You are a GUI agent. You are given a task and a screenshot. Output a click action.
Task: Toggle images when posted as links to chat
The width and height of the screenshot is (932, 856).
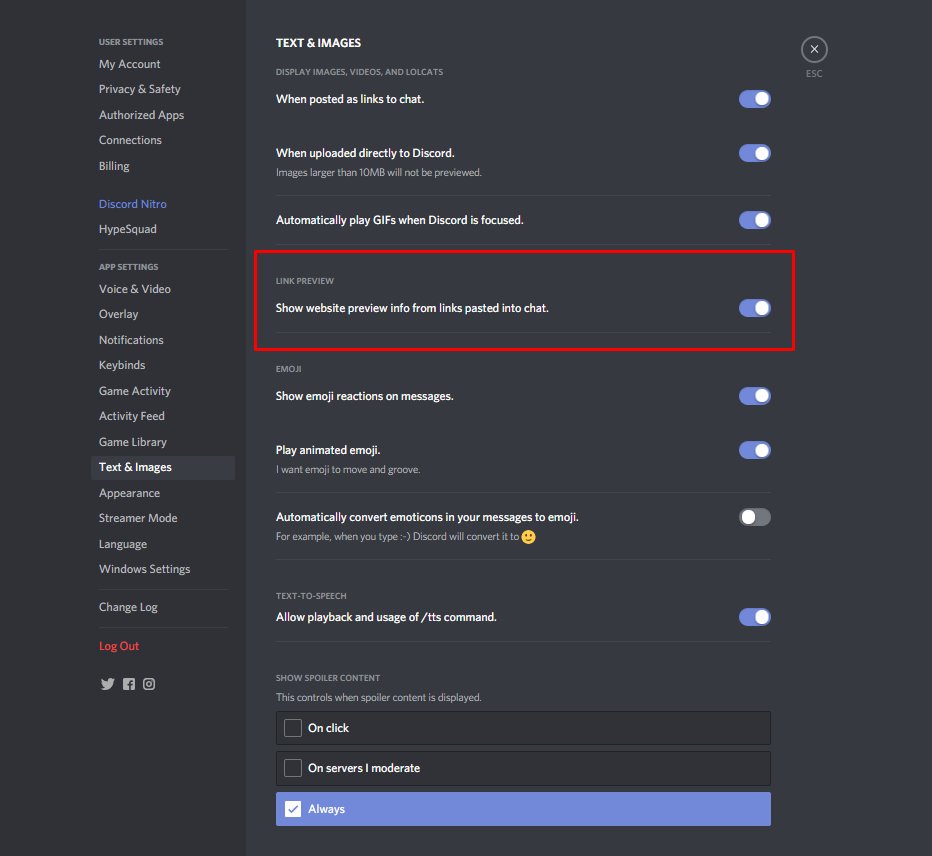click(755, 99)
